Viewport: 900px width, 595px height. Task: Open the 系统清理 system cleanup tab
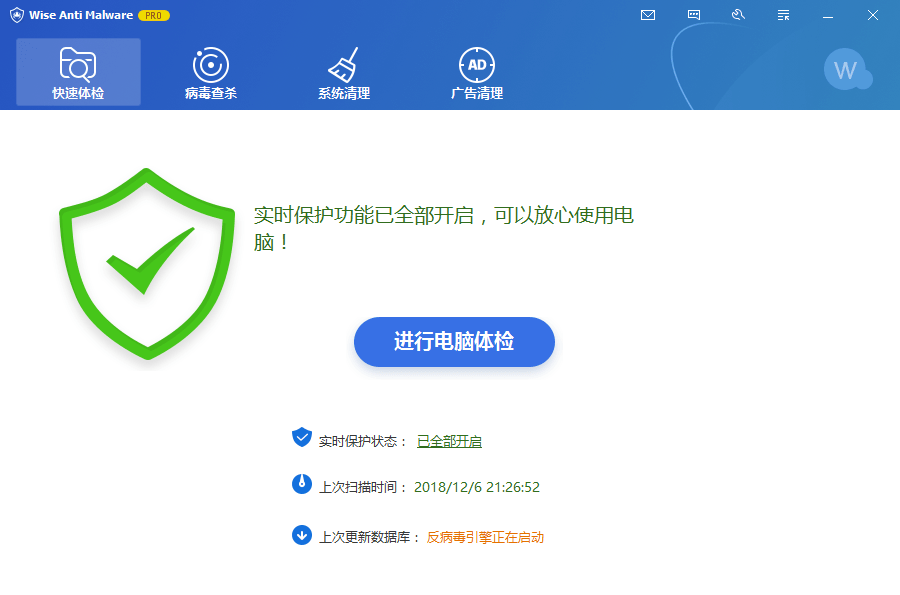coord(343,73)
